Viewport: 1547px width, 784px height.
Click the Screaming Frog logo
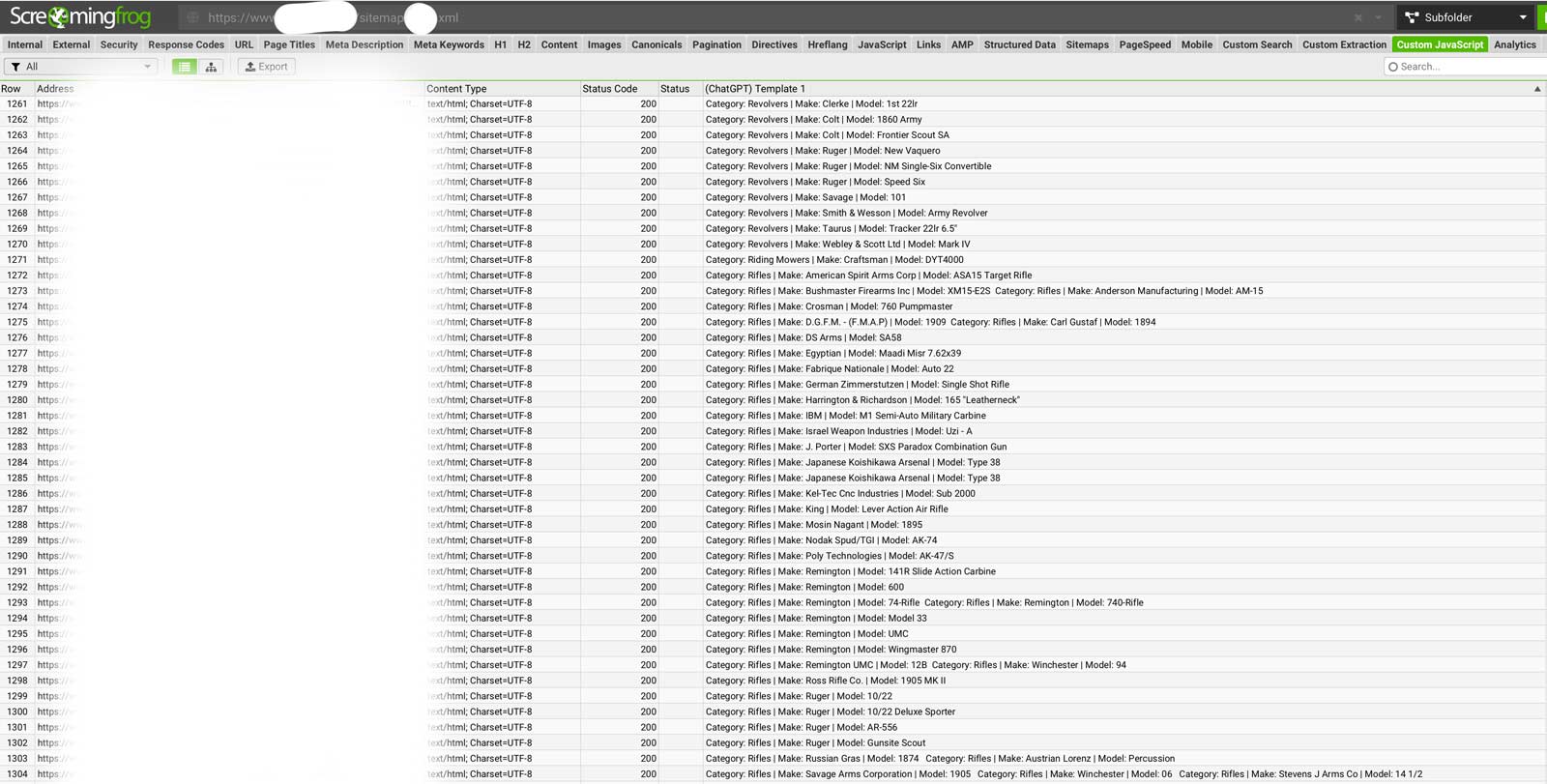[x=80, y=16]
